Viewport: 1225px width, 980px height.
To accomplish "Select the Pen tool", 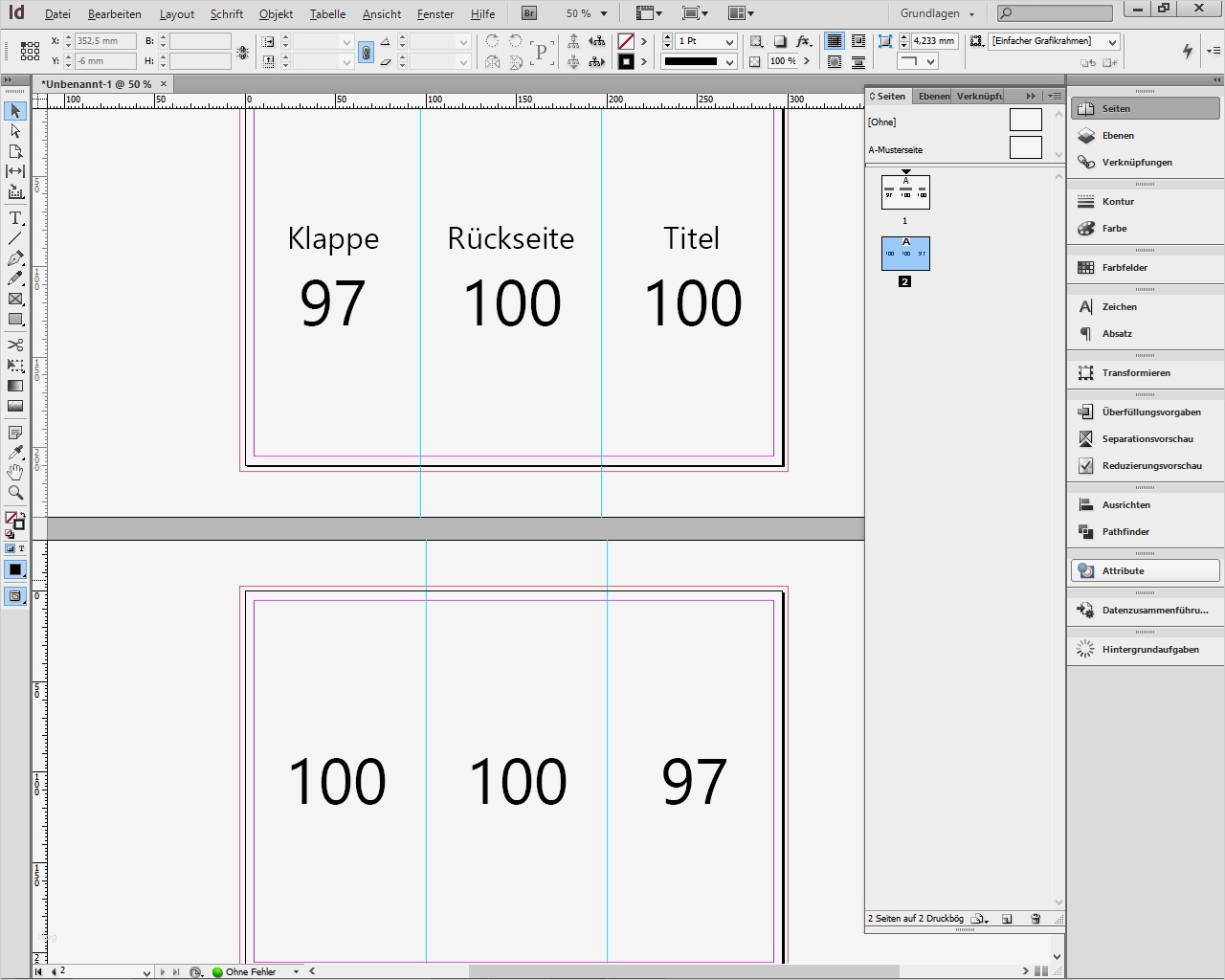I will click(15, 258).
